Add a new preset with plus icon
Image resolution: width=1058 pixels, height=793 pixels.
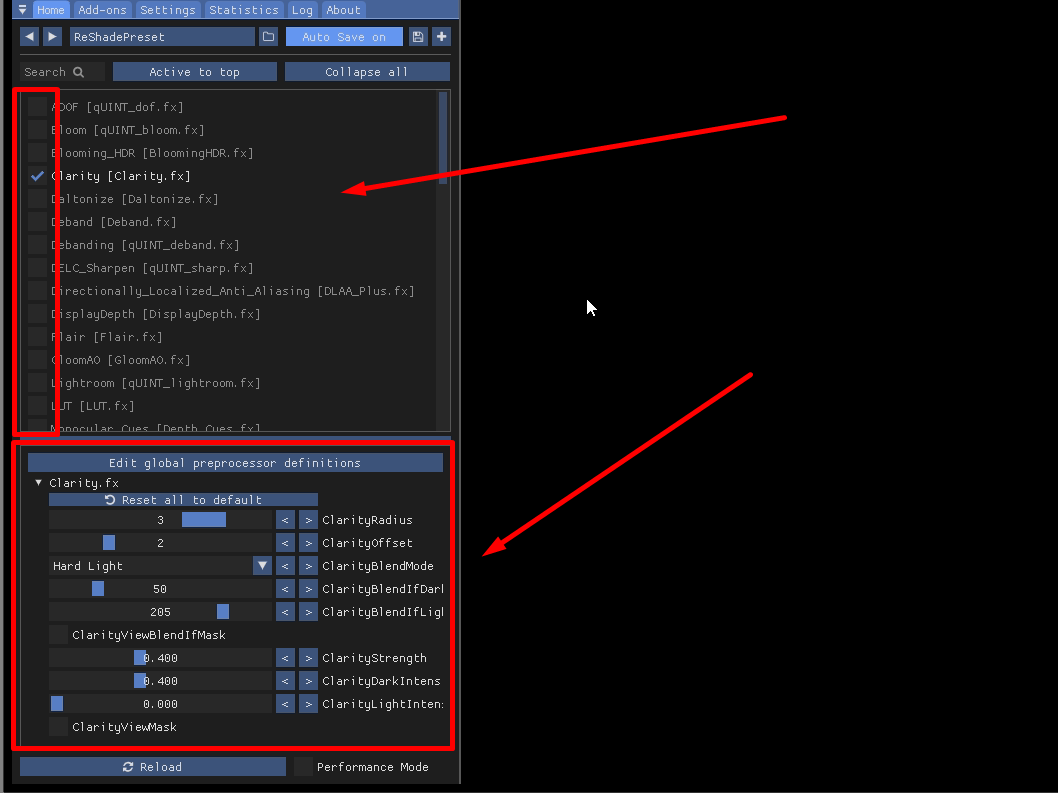[441, 37]
